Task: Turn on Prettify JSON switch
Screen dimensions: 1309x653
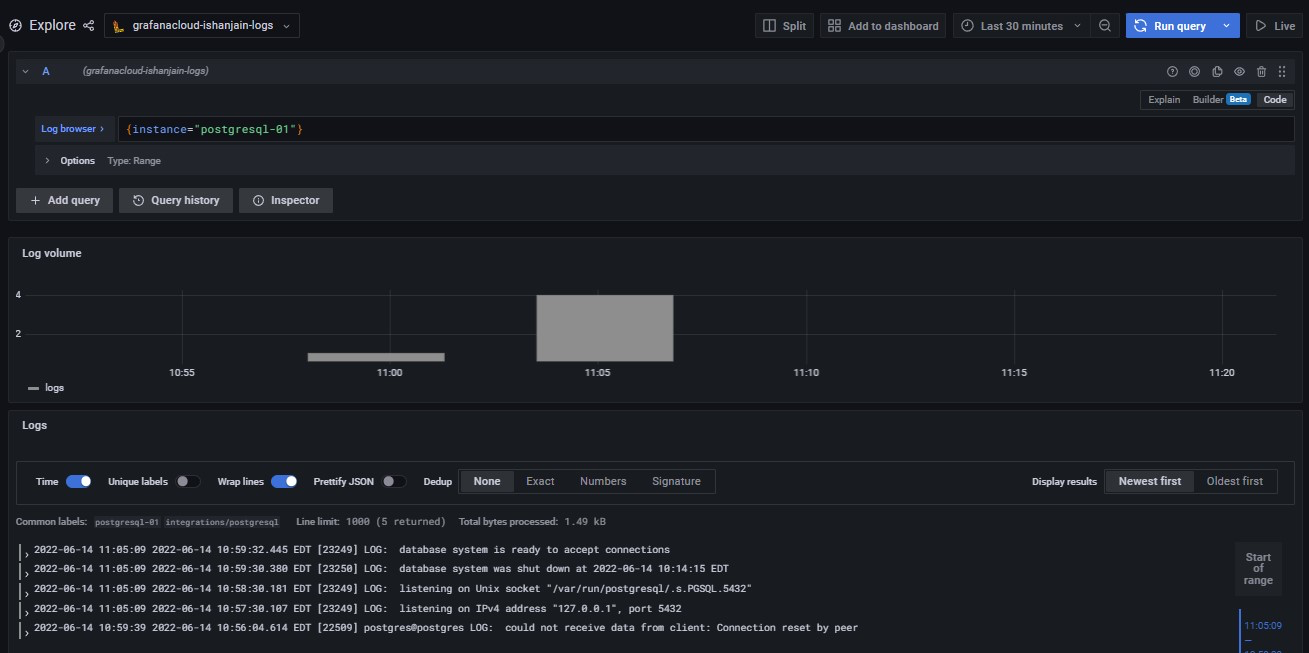Action: 394,481
